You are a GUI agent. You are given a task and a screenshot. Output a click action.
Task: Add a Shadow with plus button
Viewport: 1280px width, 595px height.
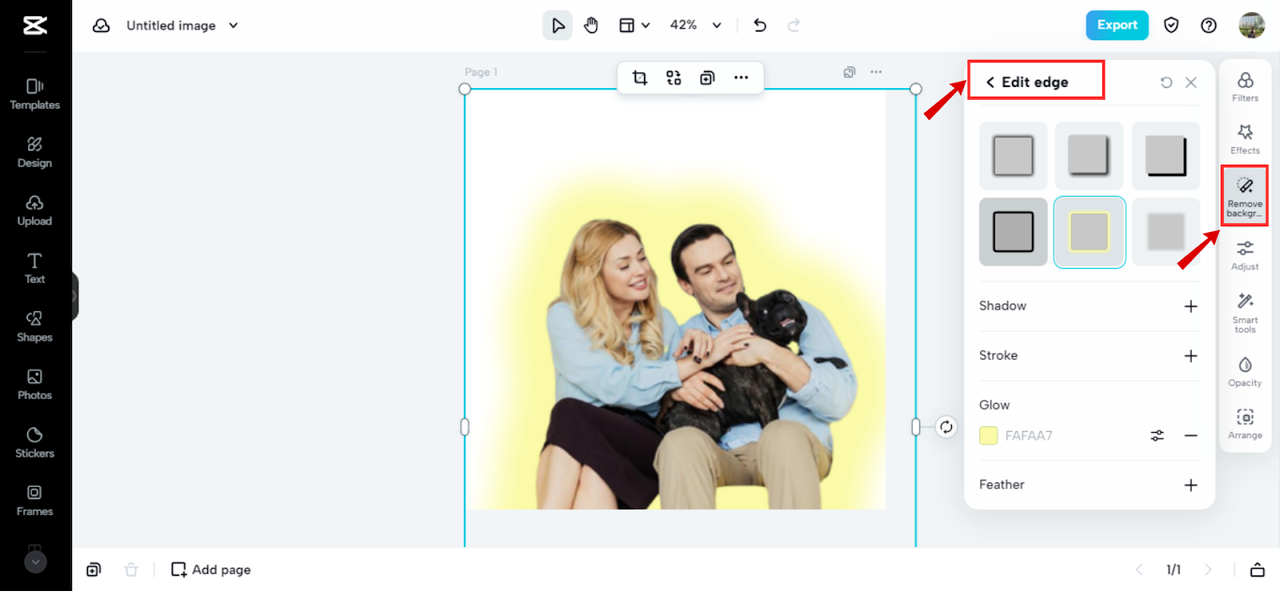[1191, 306]
